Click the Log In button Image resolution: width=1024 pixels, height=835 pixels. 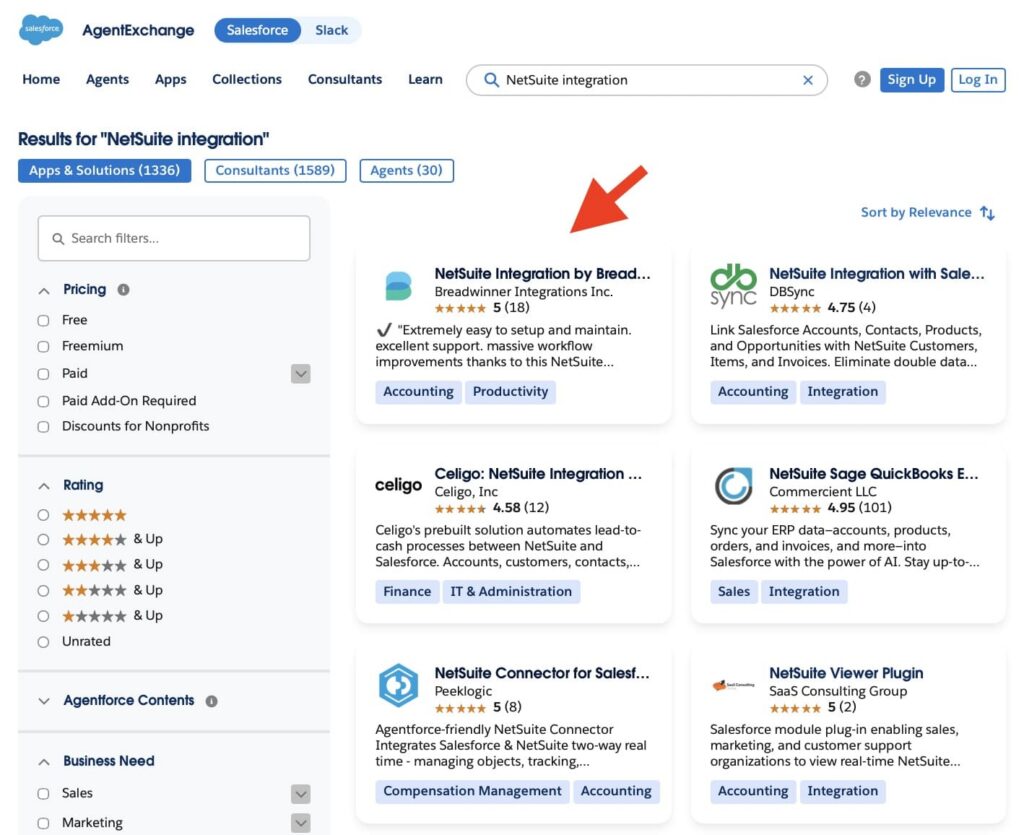coord(978,80)
